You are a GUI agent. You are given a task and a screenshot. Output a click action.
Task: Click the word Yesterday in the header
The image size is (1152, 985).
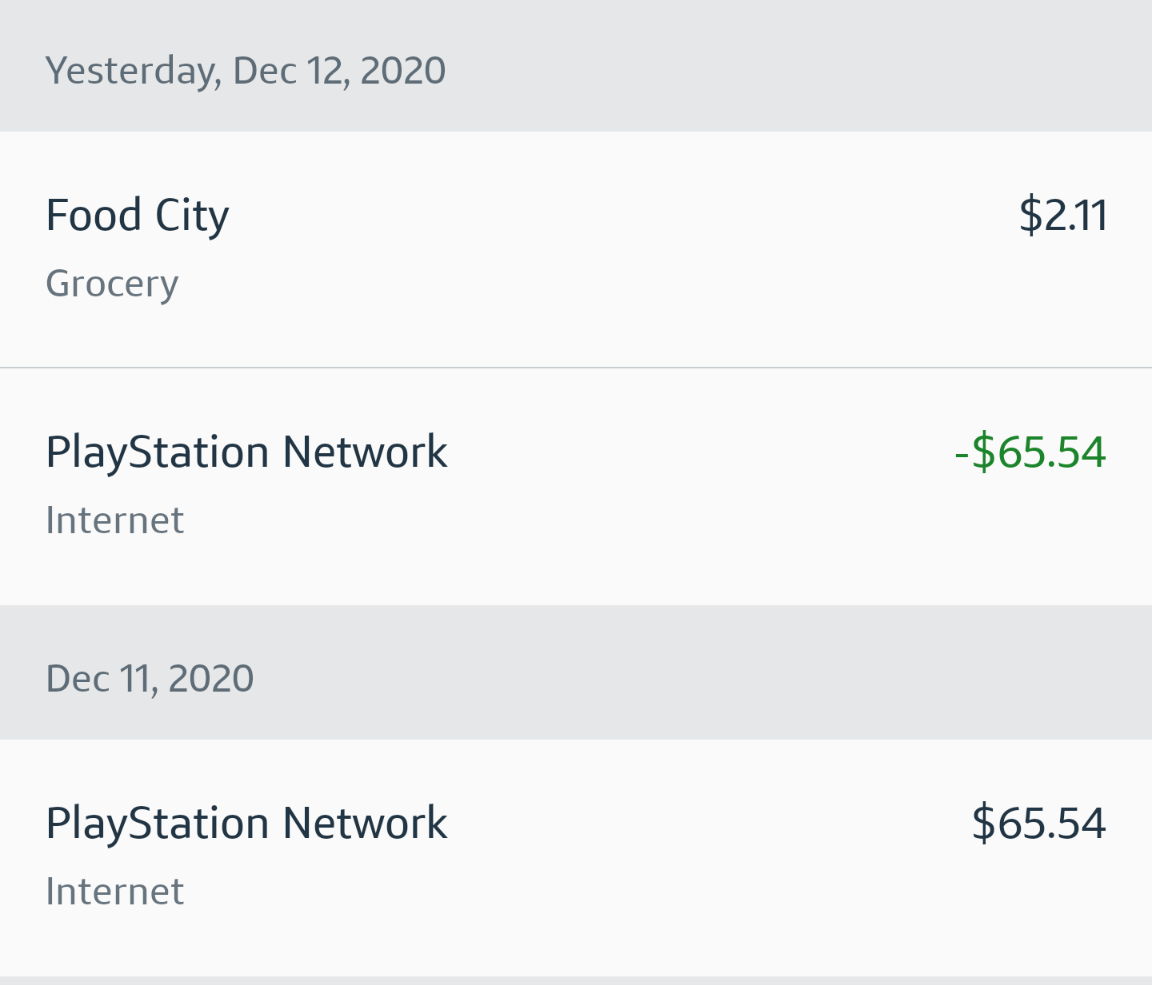[x=133, y=71]
